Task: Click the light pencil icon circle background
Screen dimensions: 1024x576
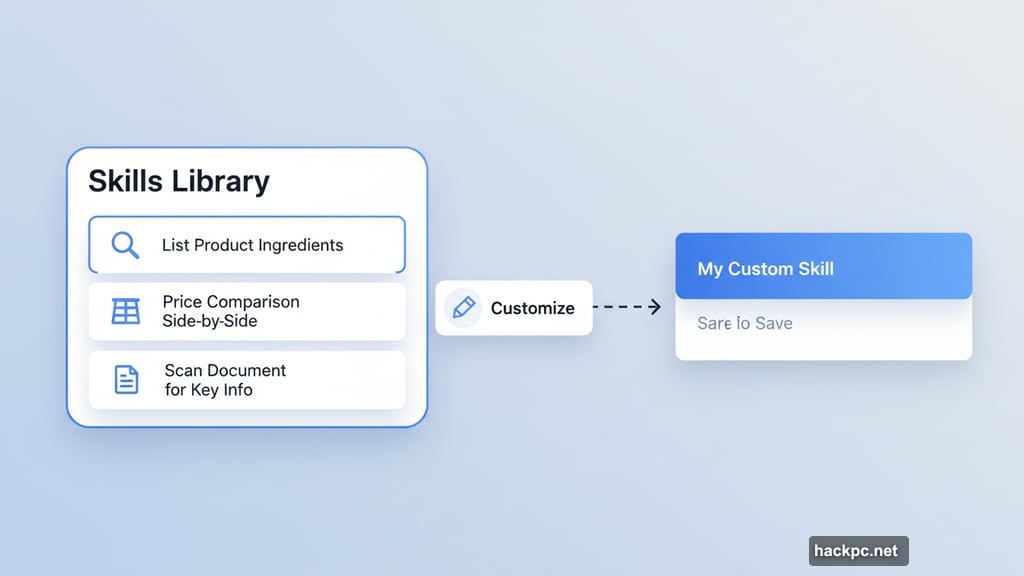Action: pyautogui.click(x=463, y=308)
